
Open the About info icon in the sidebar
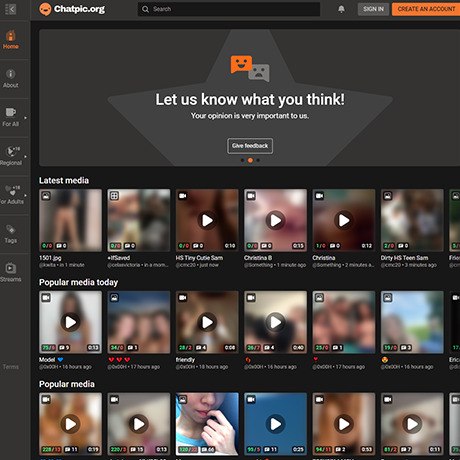[11, 74]
